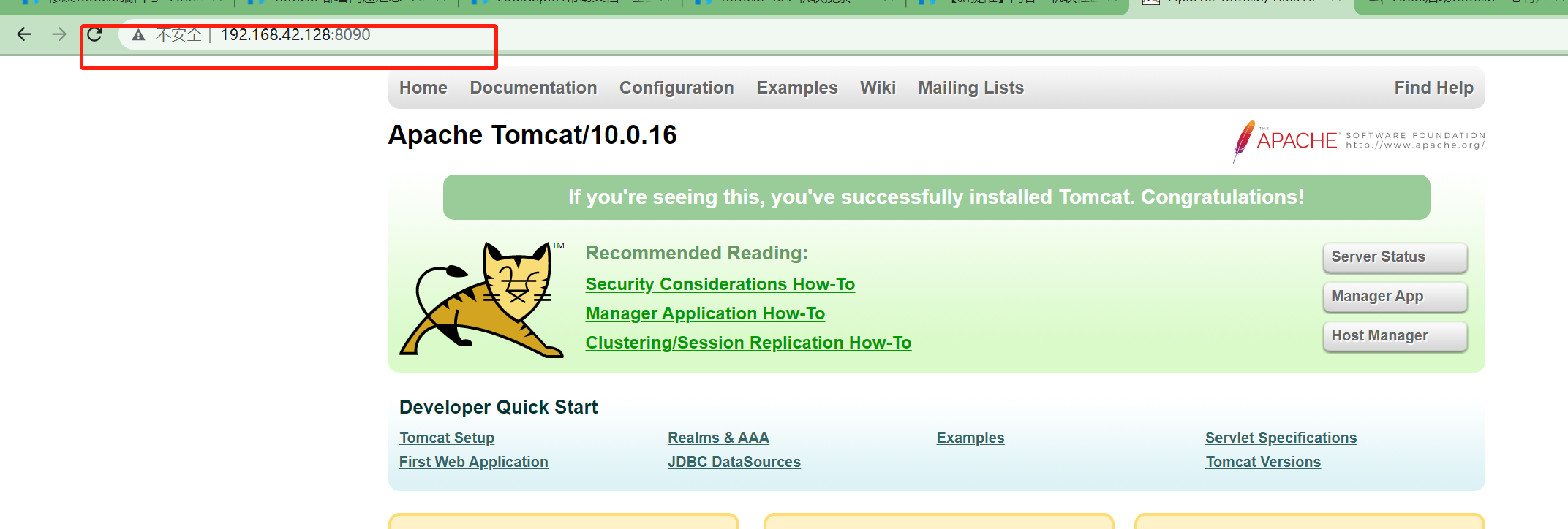Viewport: 1568px width, 529px height.
Task: Open the Home navigation item
Action: pyautogui.click(x=423, y=88)
